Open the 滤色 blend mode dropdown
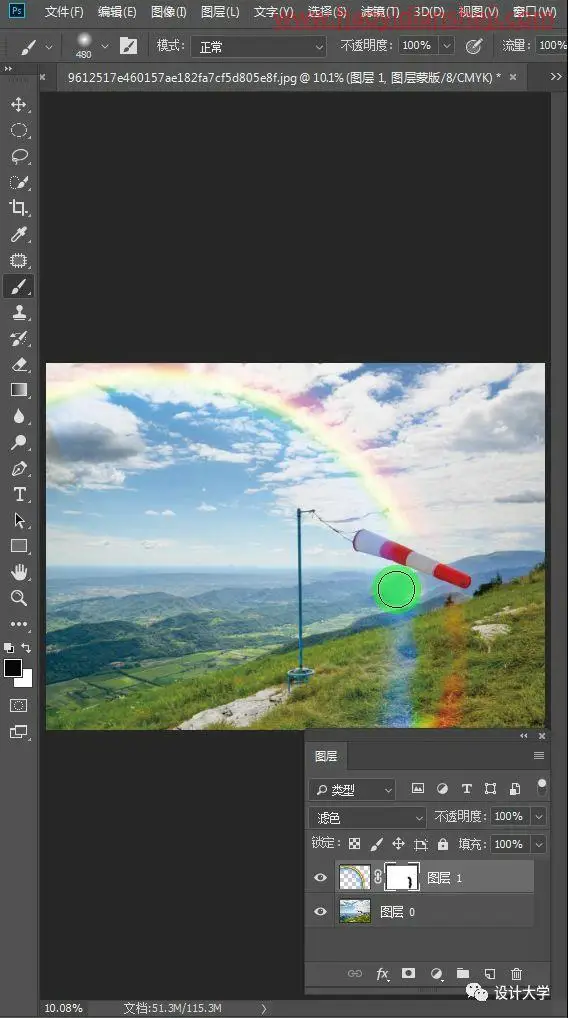568x1018 pixels. (367, 817)
